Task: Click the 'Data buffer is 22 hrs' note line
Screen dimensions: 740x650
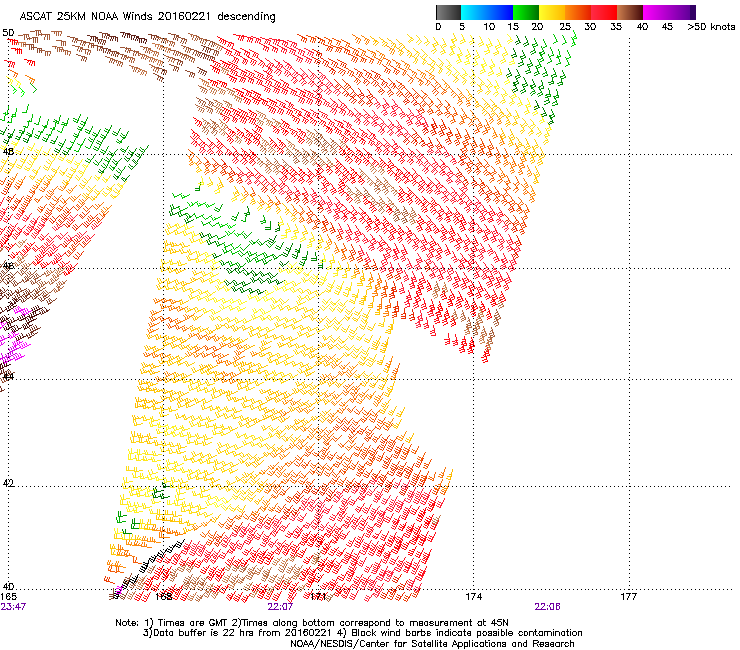Action: click(x=362, y=633)
